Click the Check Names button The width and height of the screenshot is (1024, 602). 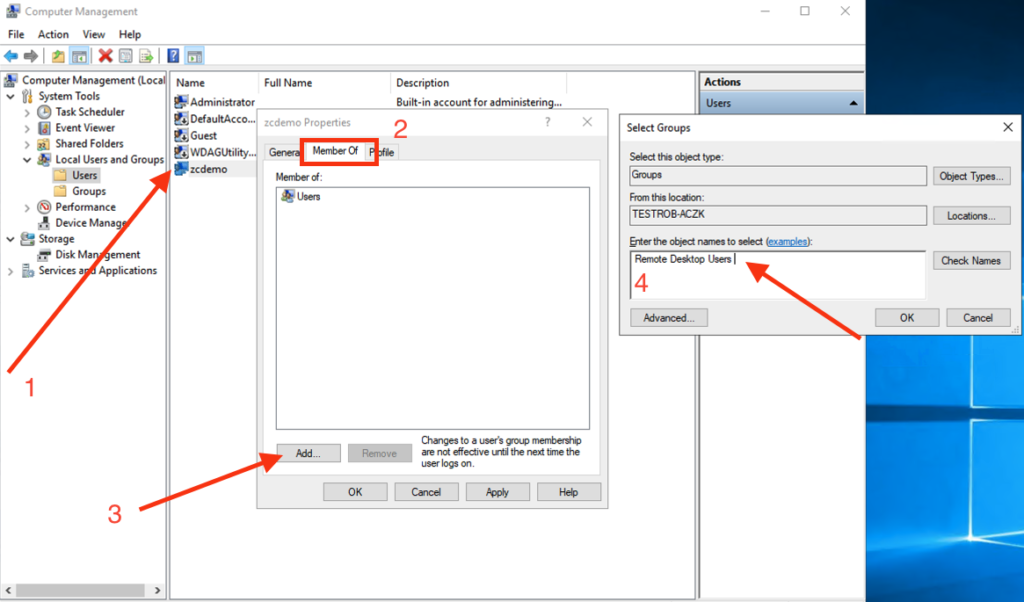pos(971,261)
